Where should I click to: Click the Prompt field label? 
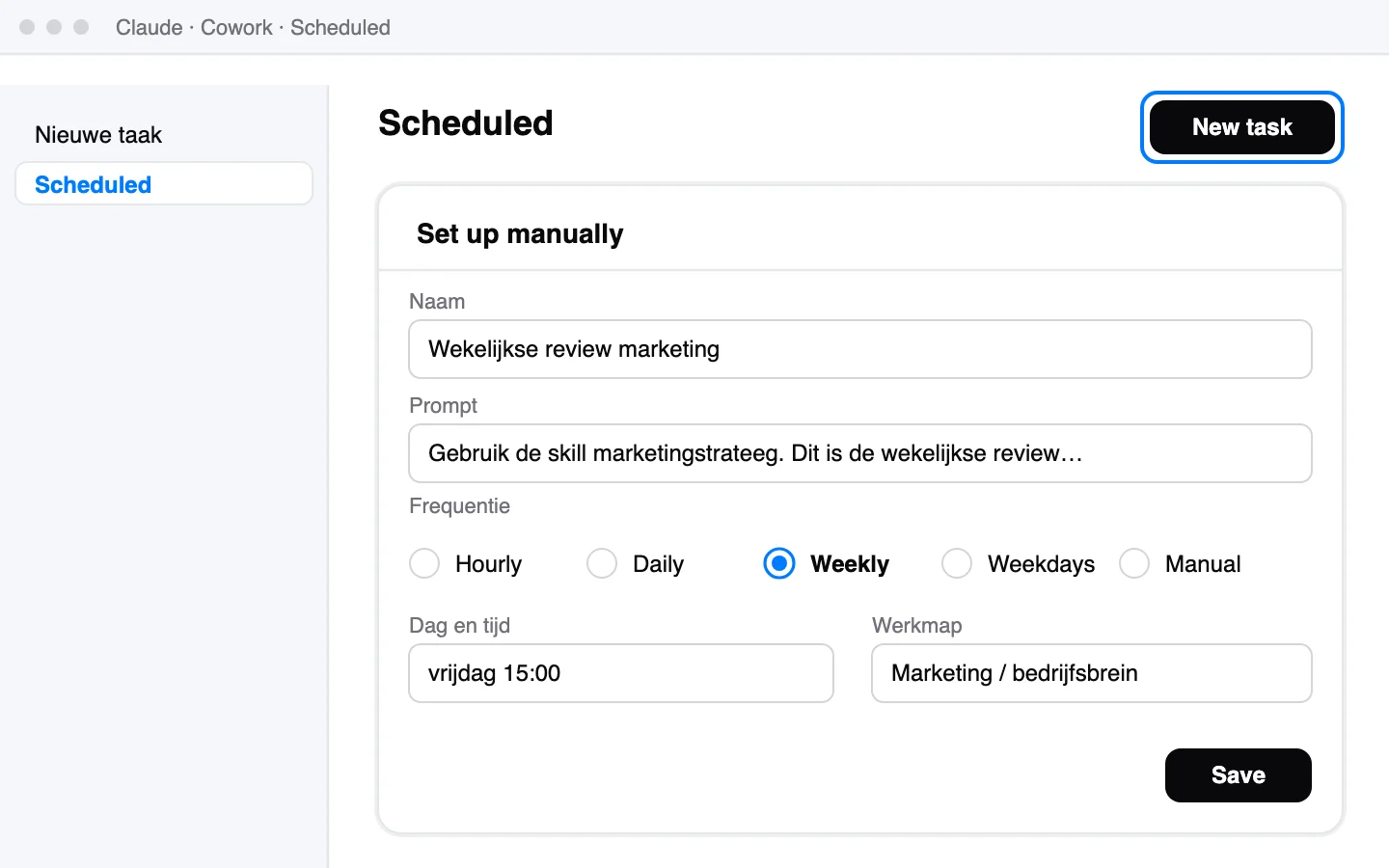pyautogui.click(x=443, y=406)
